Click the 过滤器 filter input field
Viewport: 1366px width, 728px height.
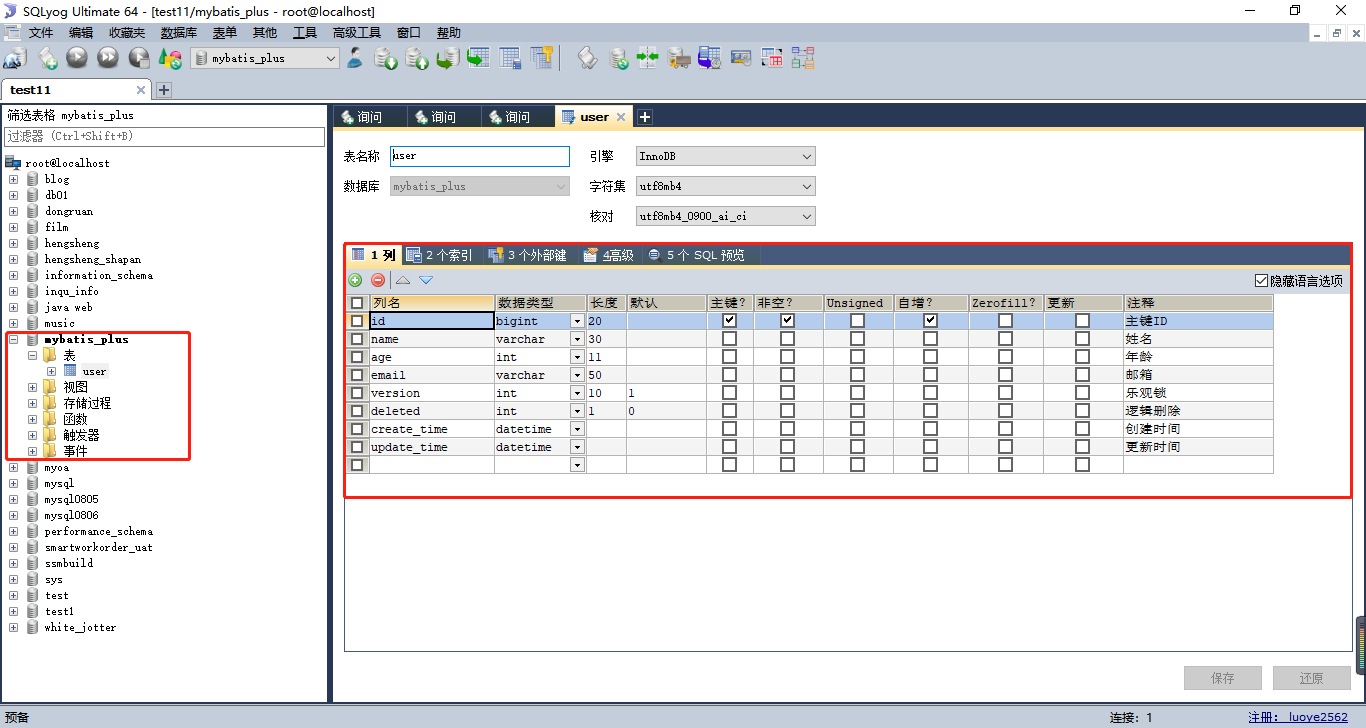click(x=165, y=136)
